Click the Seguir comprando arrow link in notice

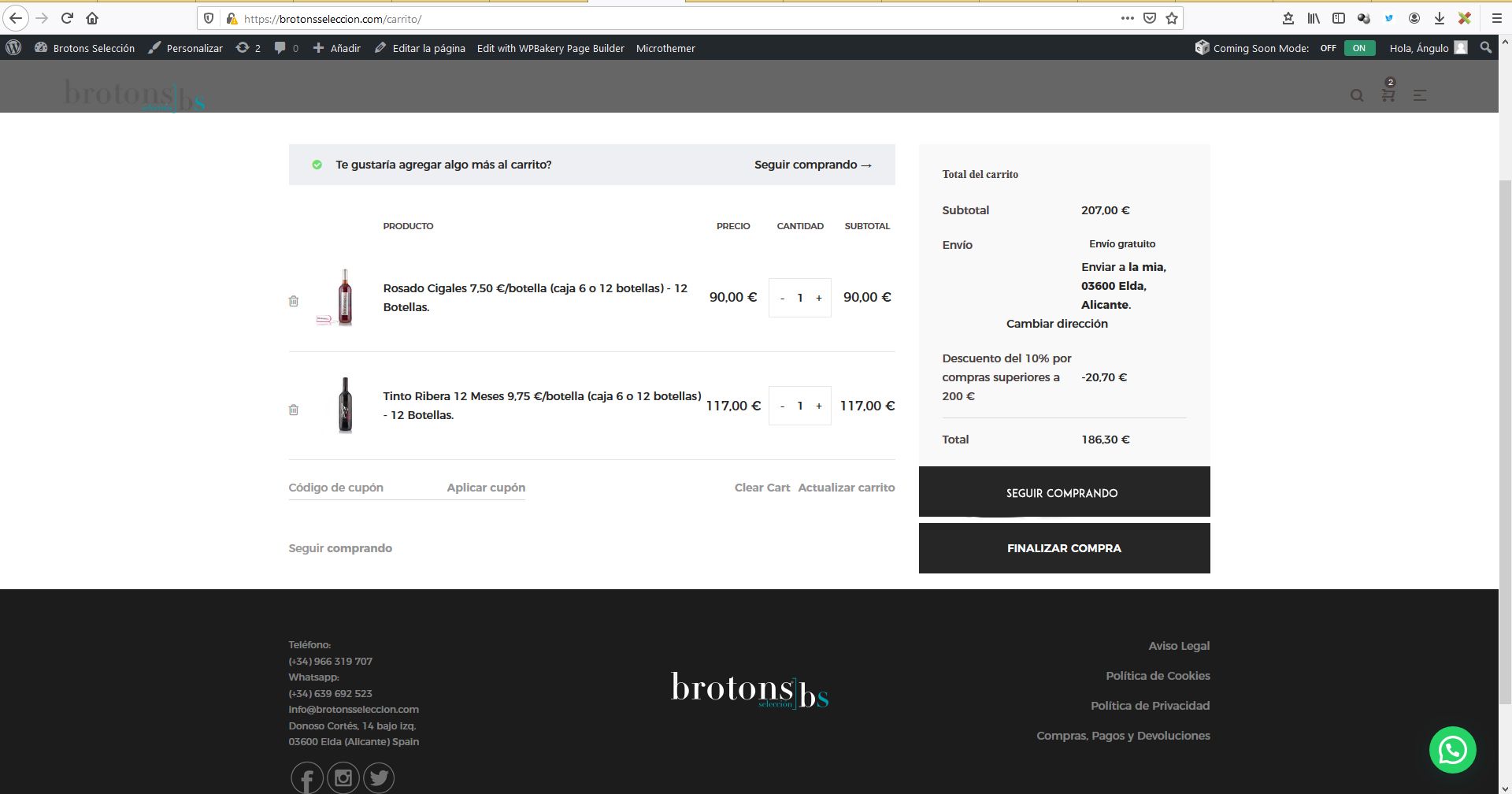pyautogui.click(x=813, y=165)
